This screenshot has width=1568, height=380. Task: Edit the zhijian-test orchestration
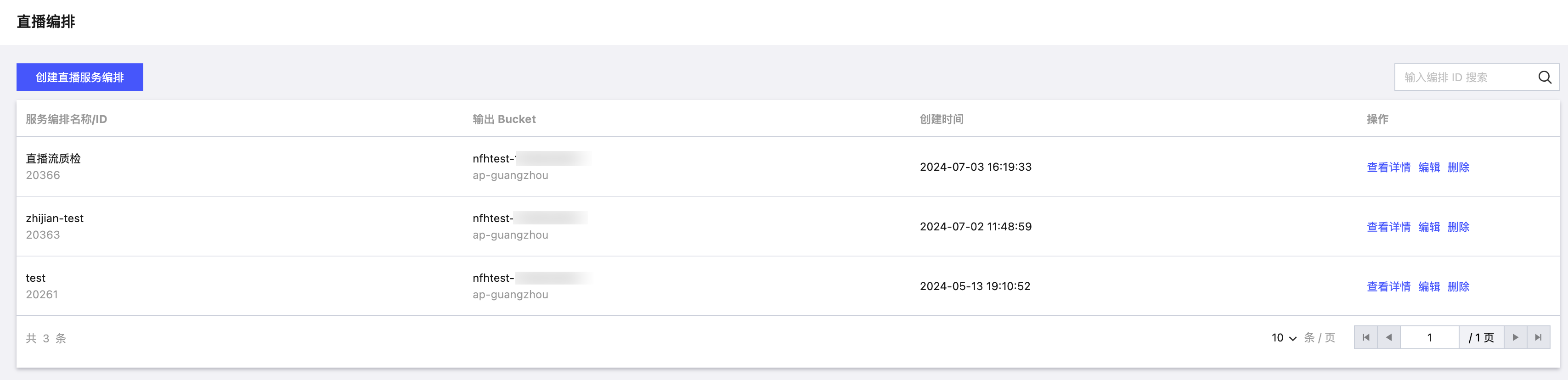pos(1429,227)
